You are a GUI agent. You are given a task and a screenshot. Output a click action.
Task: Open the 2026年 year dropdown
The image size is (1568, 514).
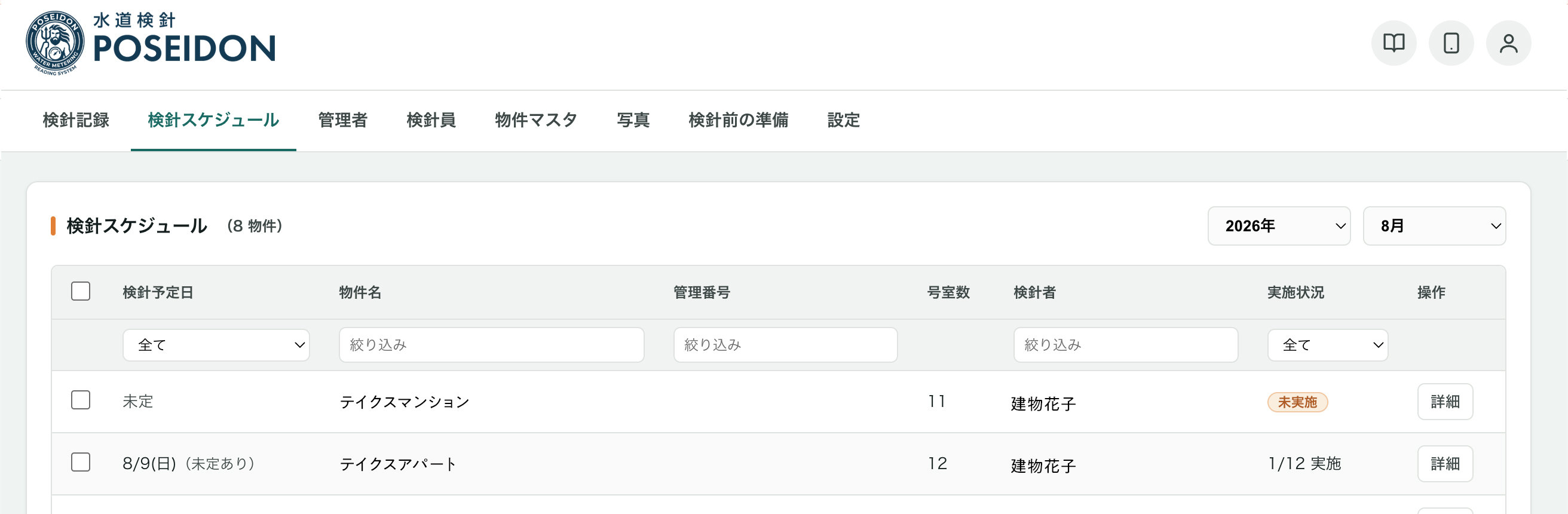(x=1279, y=226)
